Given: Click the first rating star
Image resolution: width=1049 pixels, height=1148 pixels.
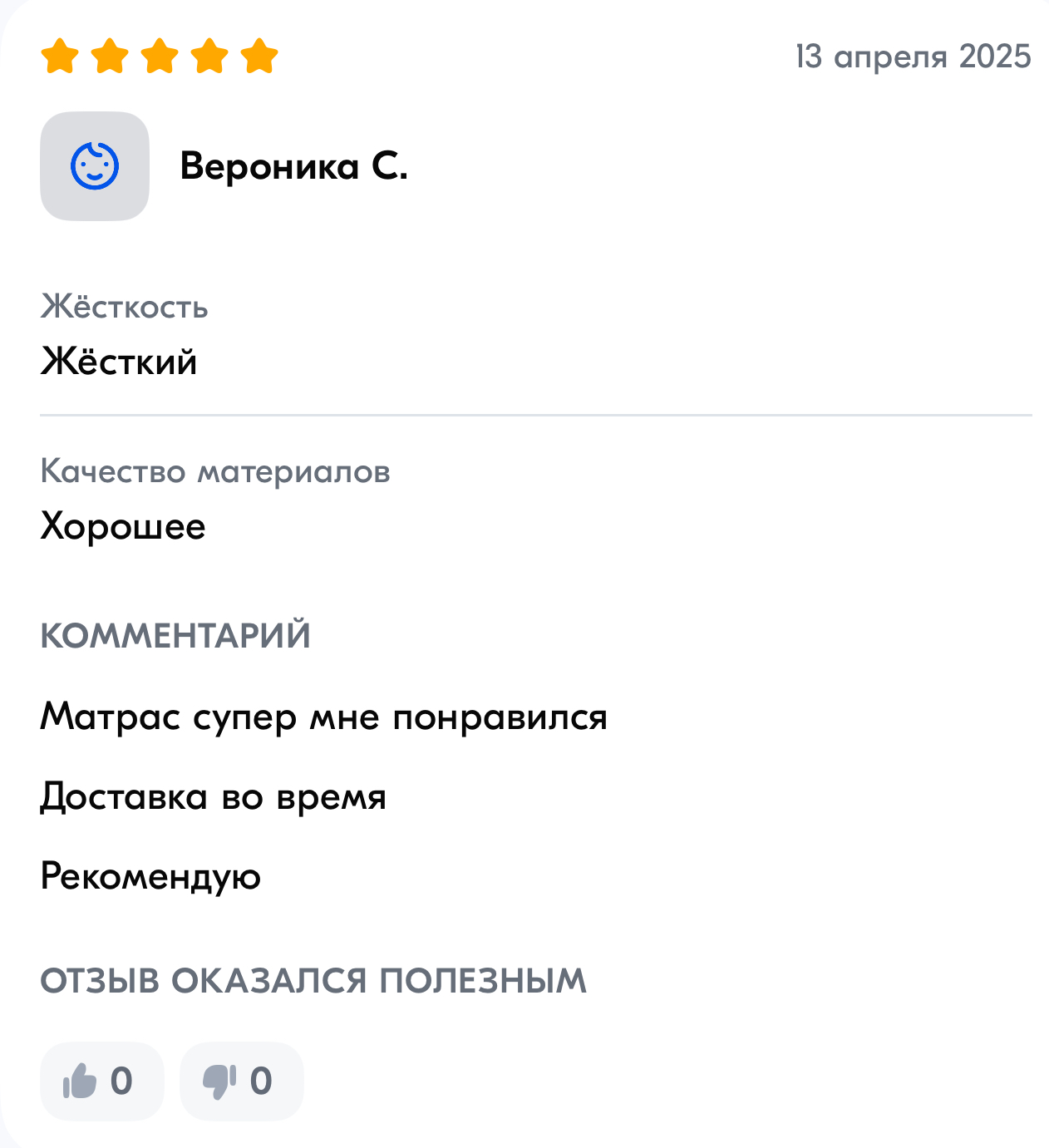Looking at the screenshot, I should [x=60, y=57].
